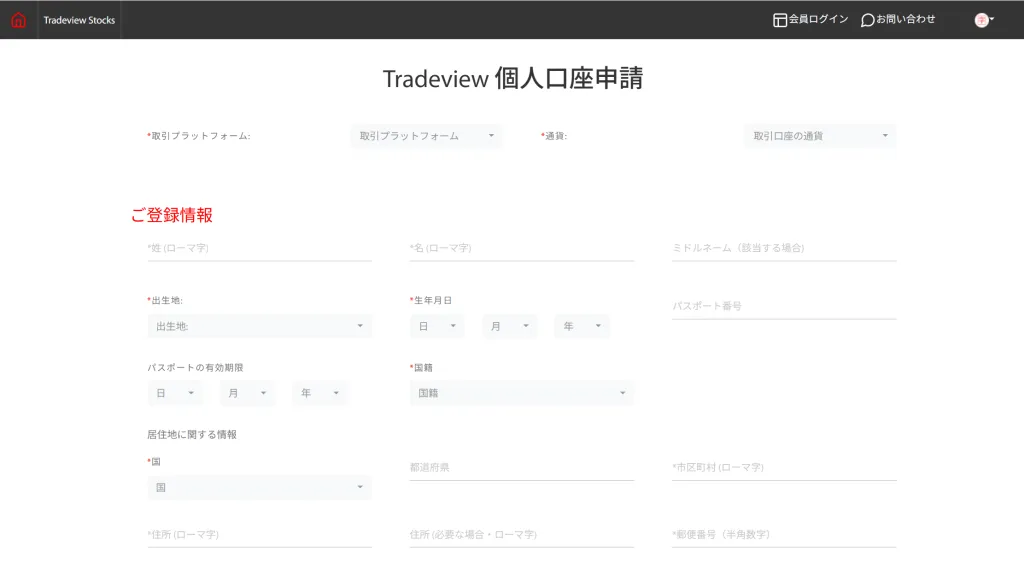The image size is (1024, 575).
Task: Open the 取引口座の通貨 currency dropdown
Action: pyautogui.click(x=819, y=136)
